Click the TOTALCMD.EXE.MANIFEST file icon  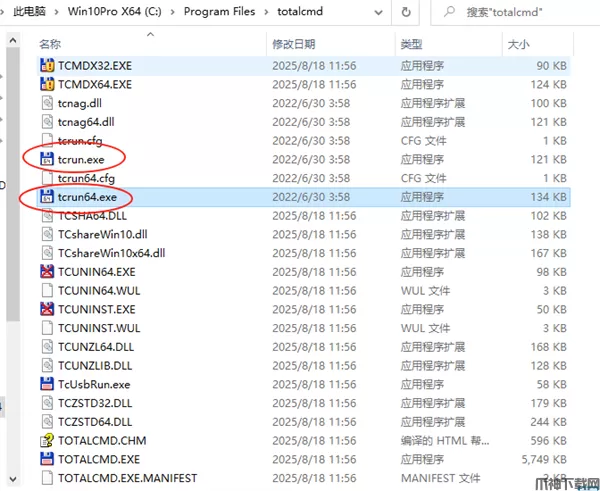[x=47, y=478]
